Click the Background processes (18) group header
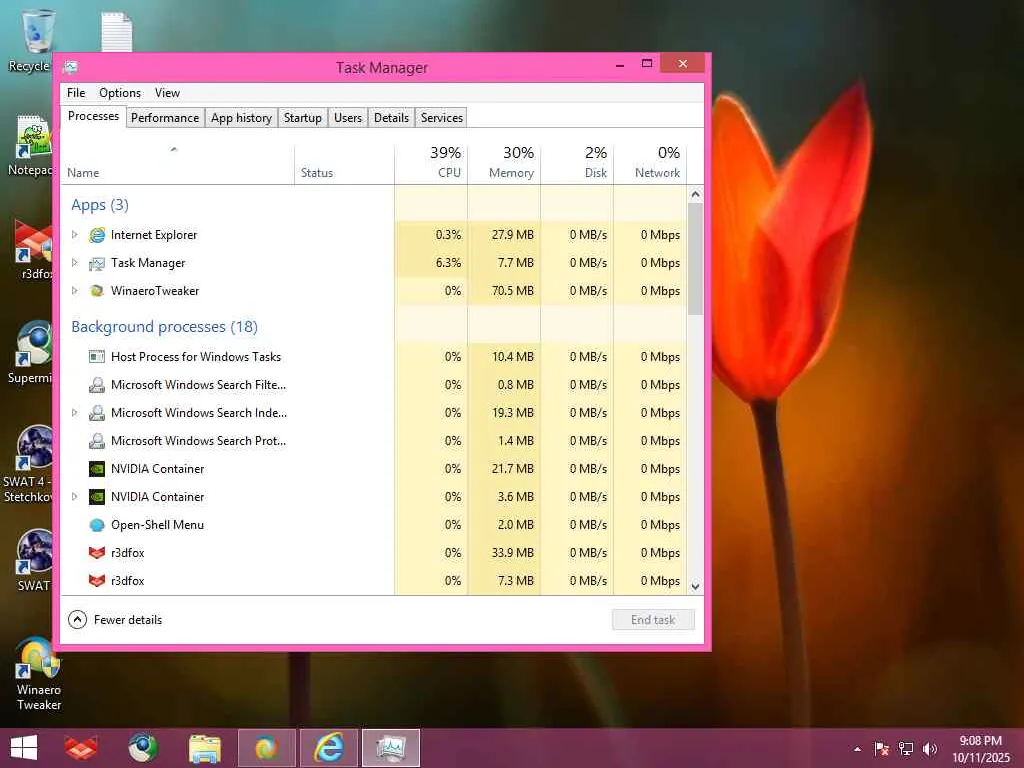Screen dimensions: 1024x768 coord(165,327)
